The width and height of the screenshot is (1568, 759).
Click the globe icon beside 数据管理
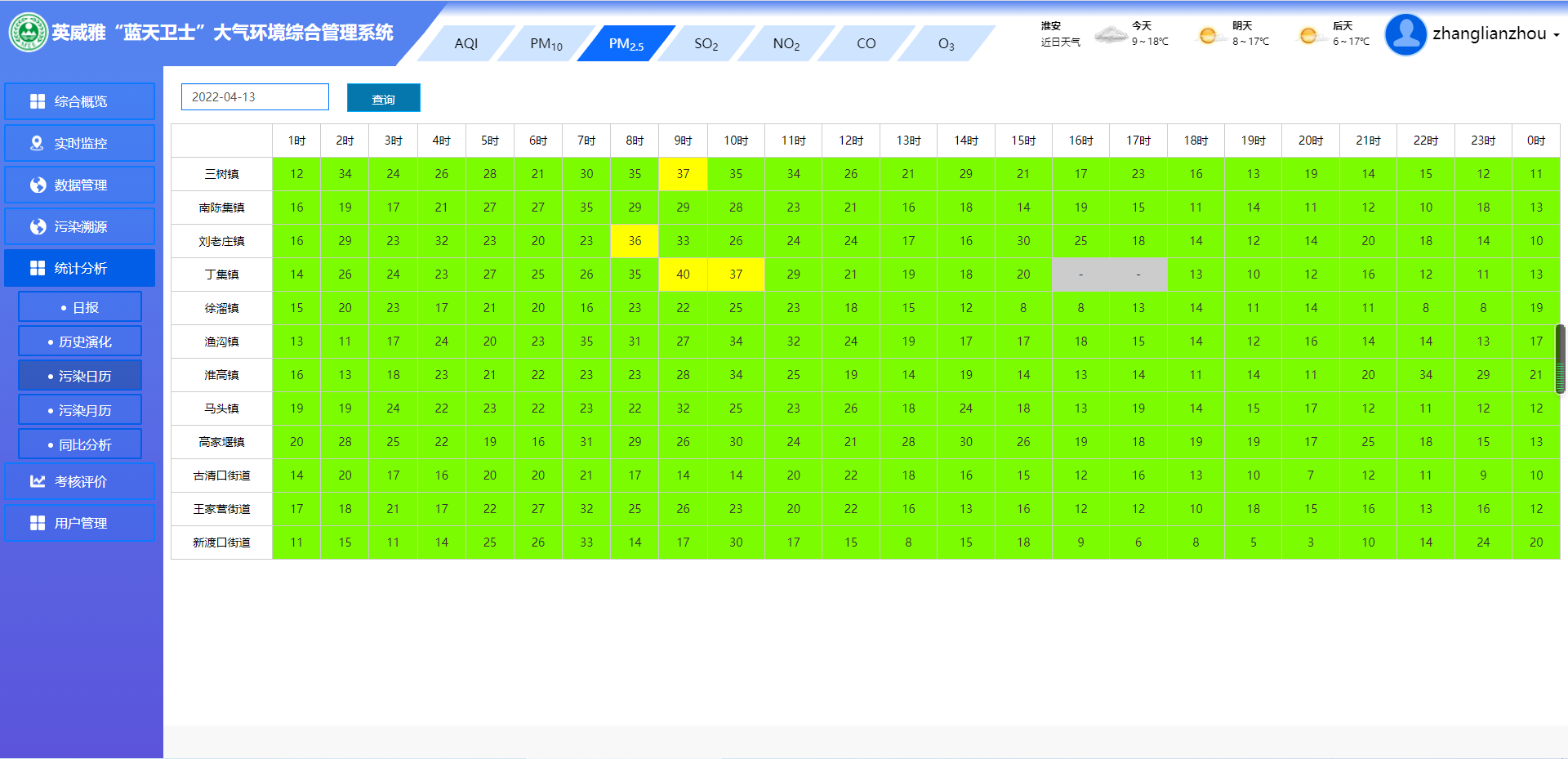click(38, 185)
